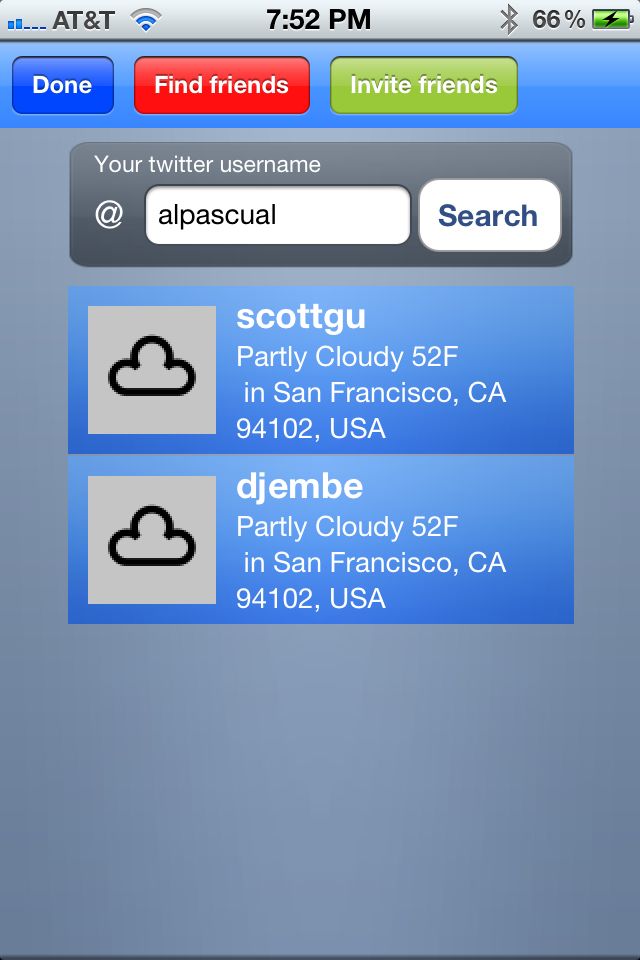Select the green Invite friends button

coord(424,85)
